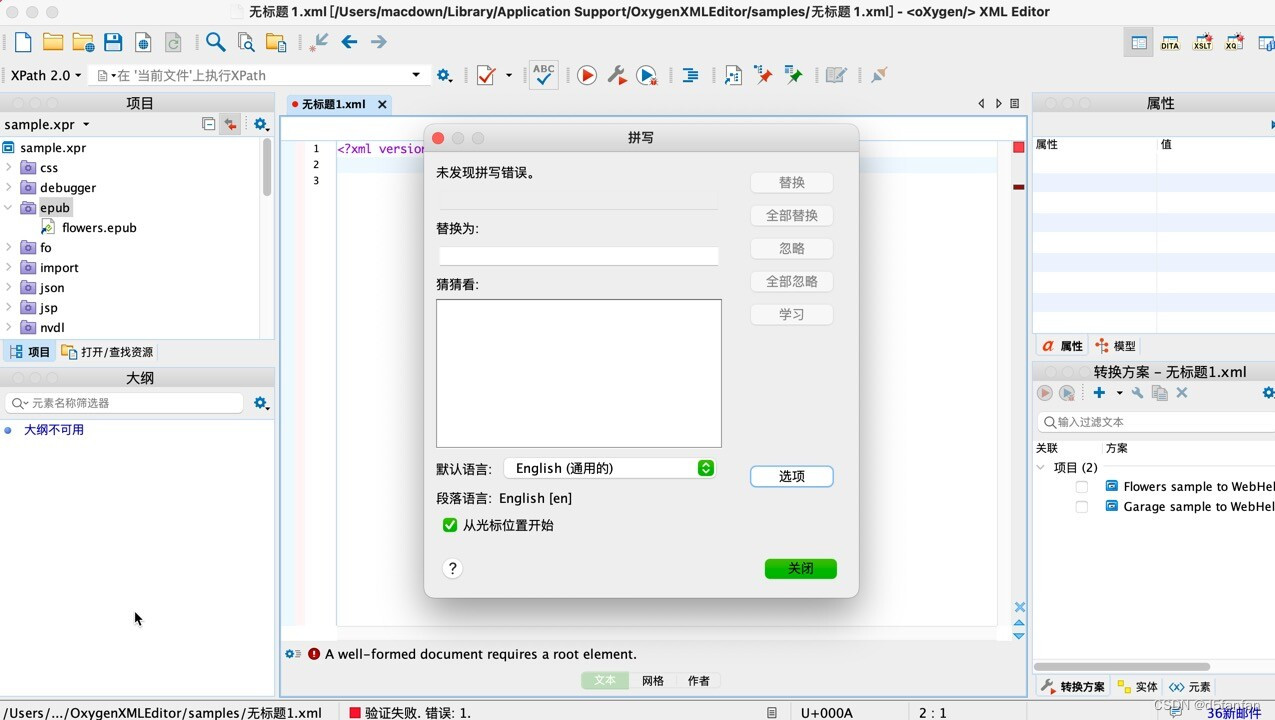Viewport: 1275px width, 720px height.
Task: Run the Apply Transformation Scenario tool
Action: click(587, 75)
